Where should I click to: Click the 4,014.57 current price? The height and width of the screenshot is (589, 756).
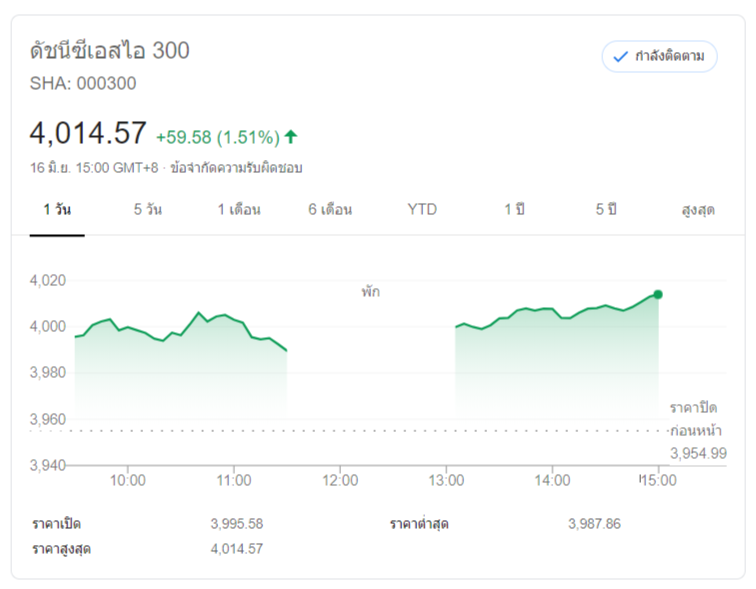pos(89,134)
